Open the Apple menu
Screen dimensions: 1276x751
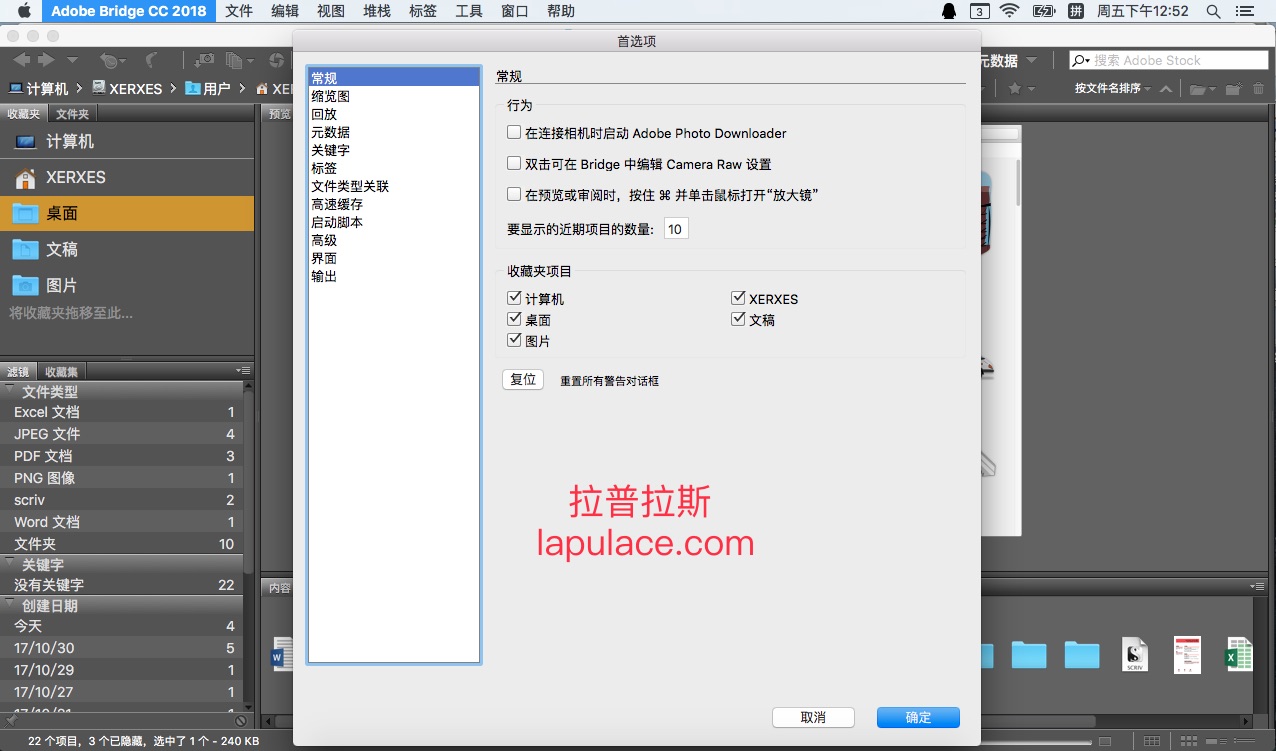tap(24, 11)
